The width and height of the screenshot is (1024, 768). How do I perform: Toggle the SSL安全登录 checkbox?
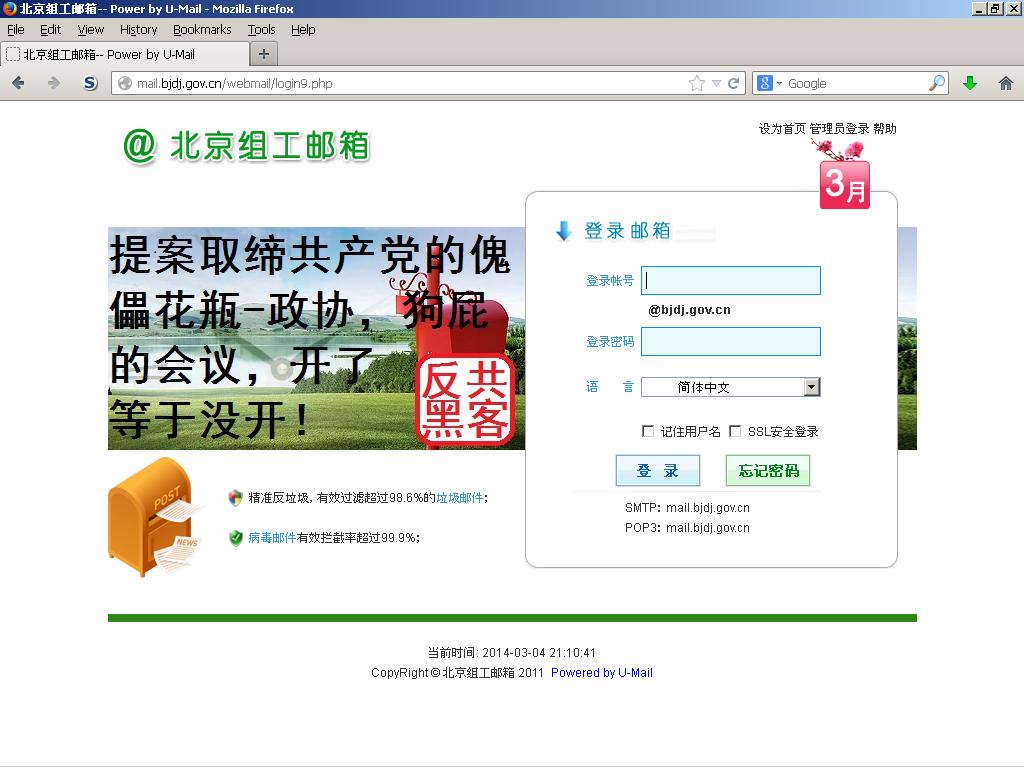click(x=735, y=431)
